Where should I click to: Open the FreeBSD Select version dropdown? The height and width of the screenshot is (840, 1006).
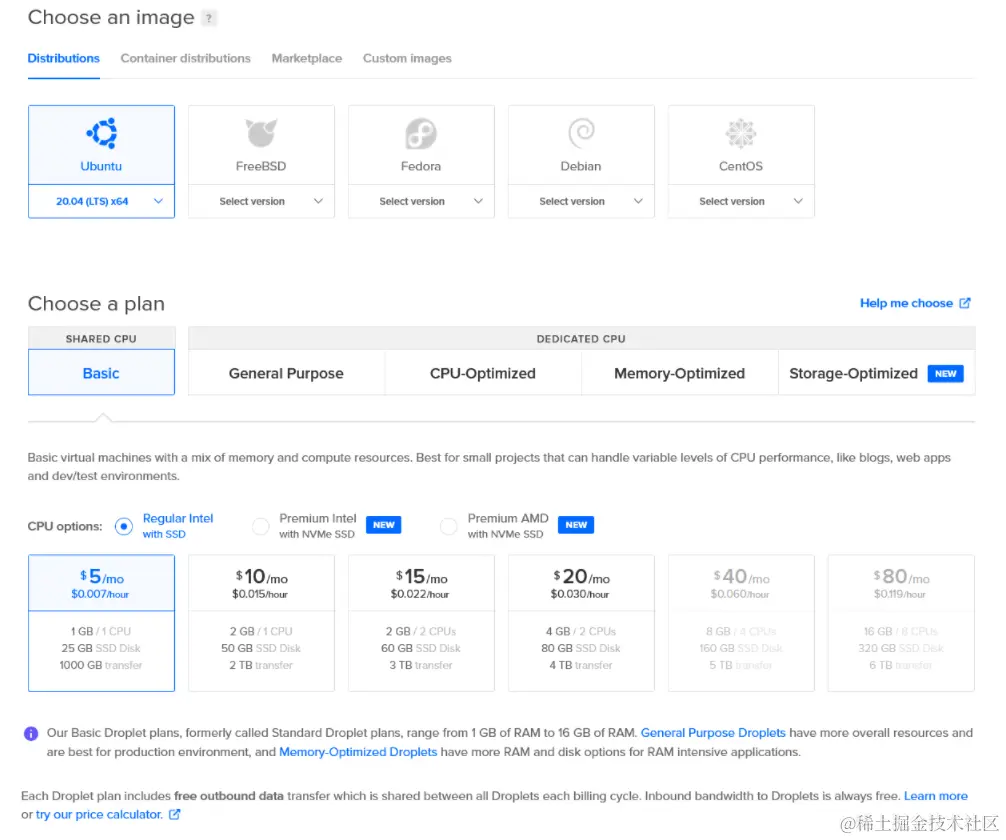click(x=261, y=201)
